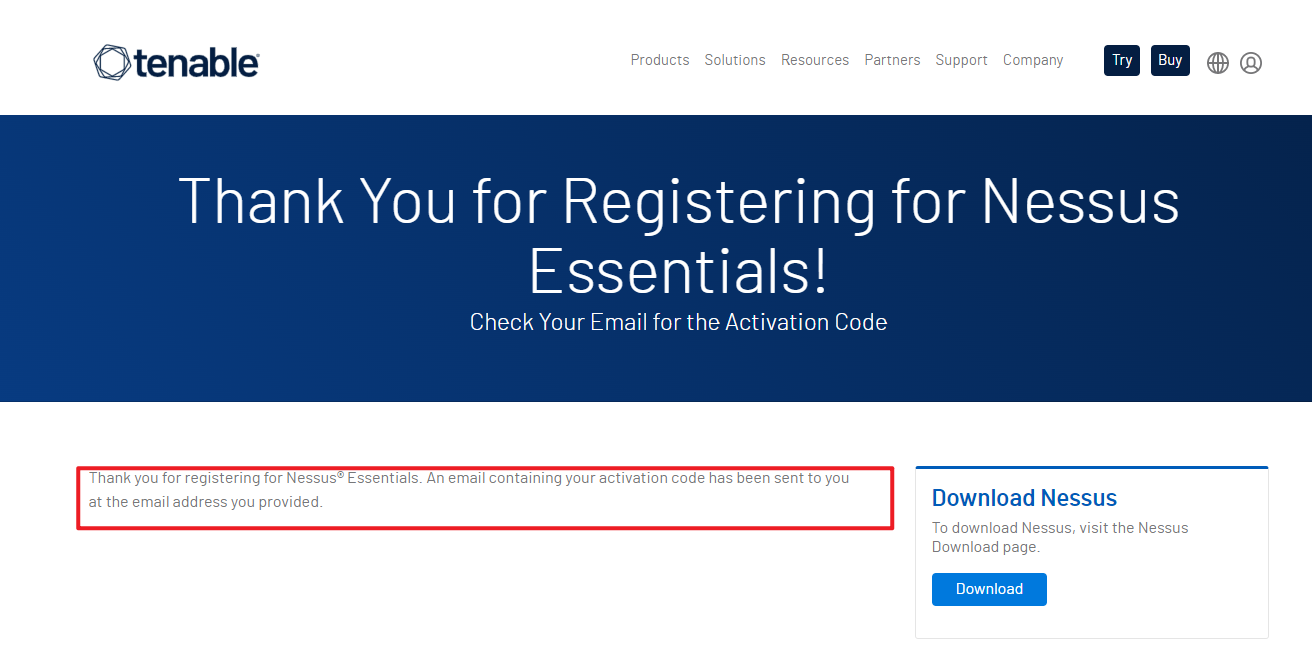
Task: Expand the Resources navigation menu
Action: tap(814, 60)
